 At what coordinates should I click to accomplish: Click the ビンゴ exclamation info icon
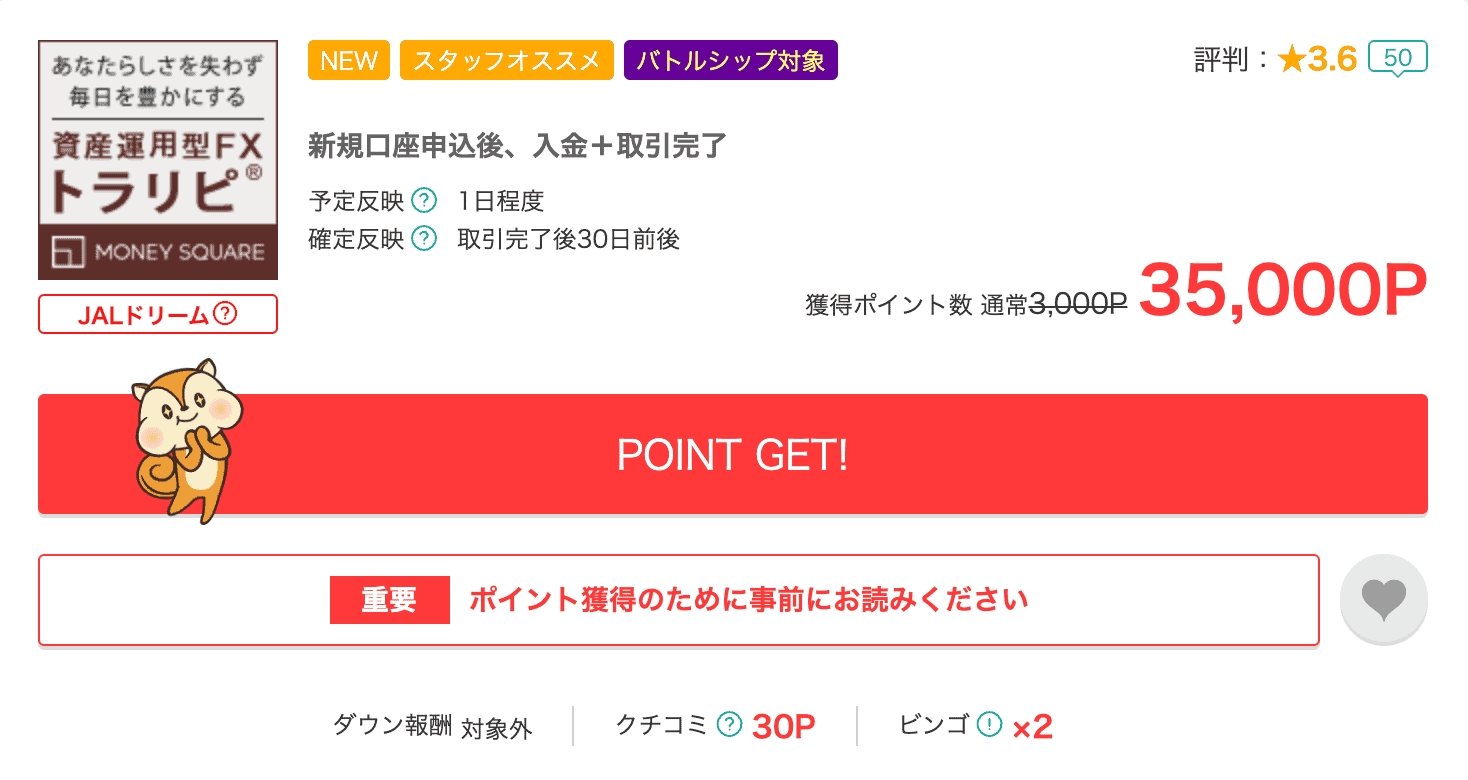click(991, 725)
